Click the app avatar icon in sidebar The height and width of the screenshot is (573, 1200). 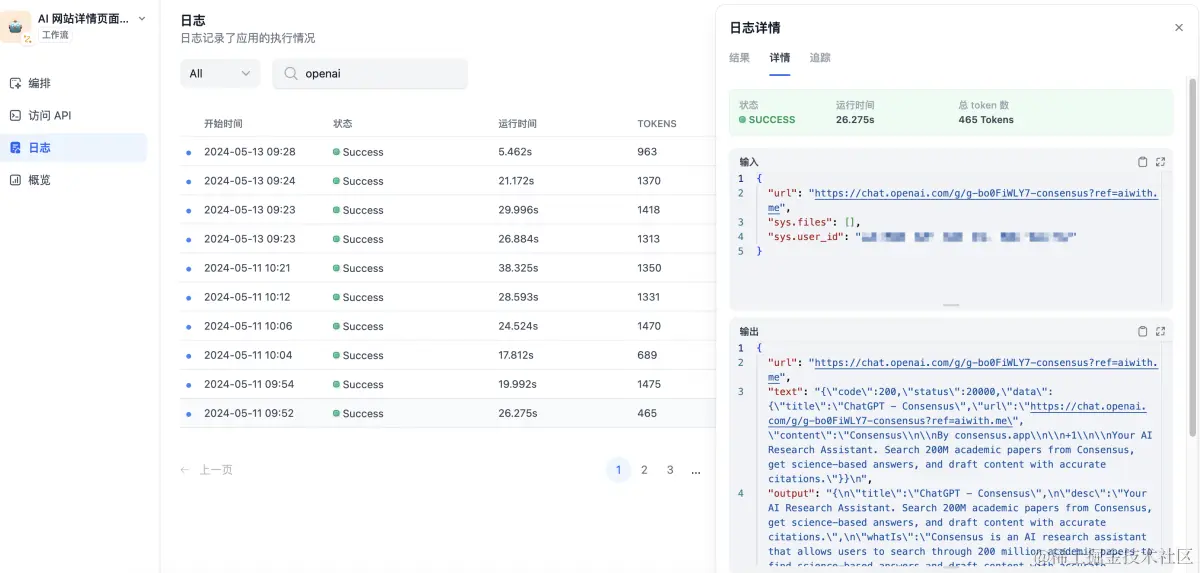point(17,26)
